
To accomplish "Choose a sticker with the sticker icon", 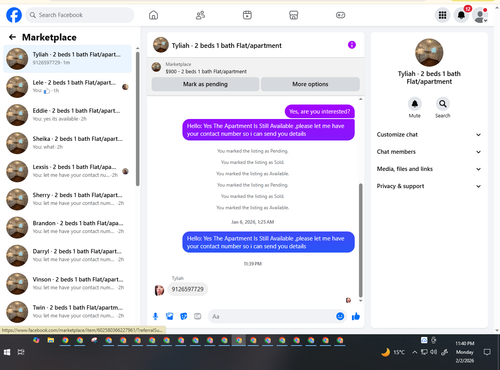I will [184, 316].
